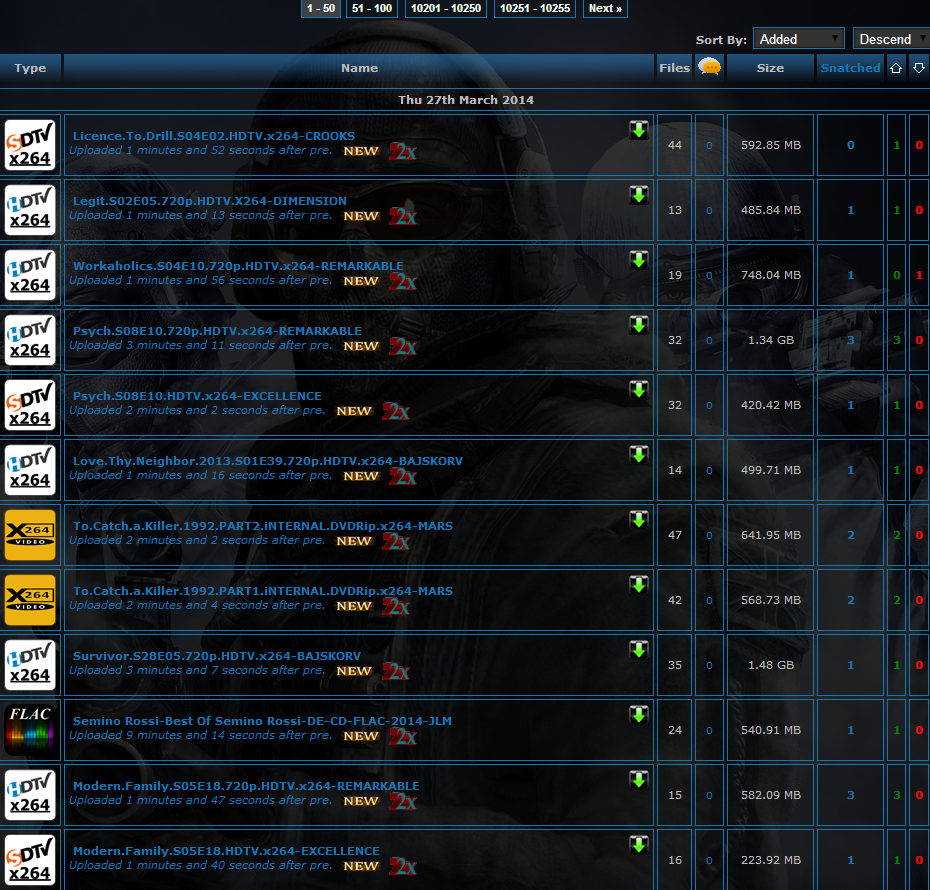The image size is (930, 890).
Task: Open the FLAC category icon for Semino Rossi
Action: (x=30, y=729)
